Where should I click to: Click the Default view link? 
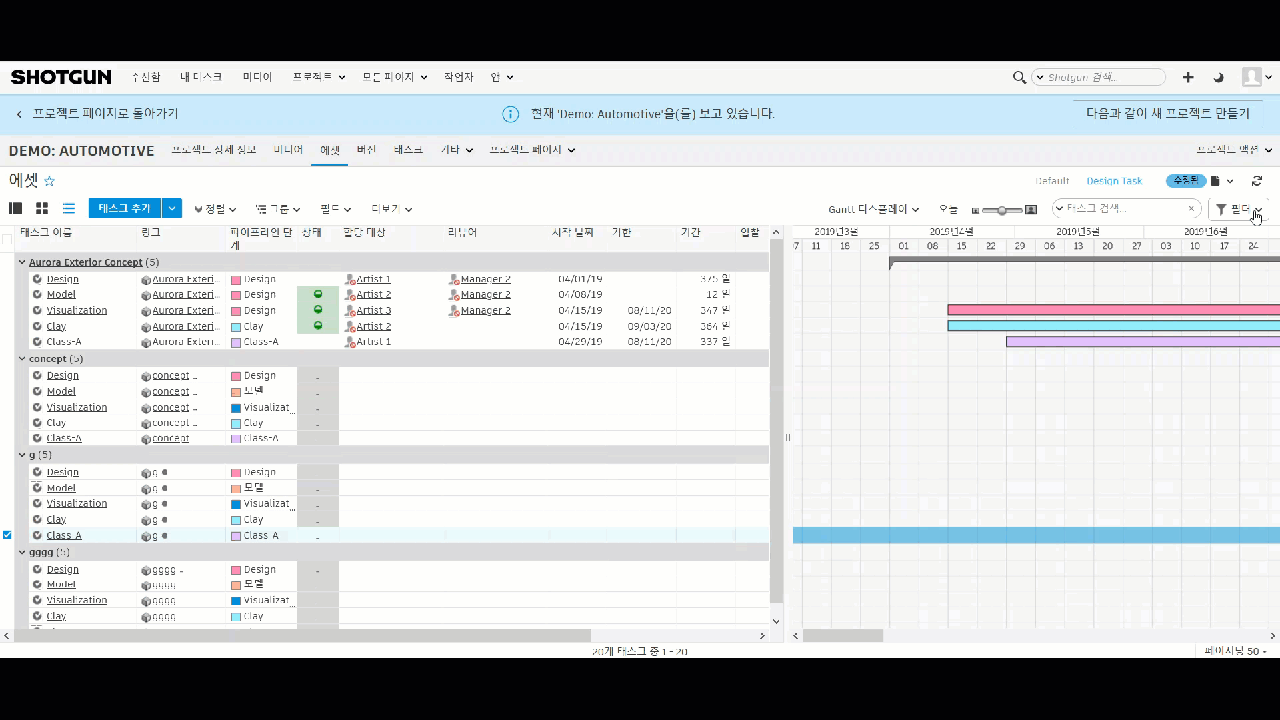click(x=1052, y=181)
